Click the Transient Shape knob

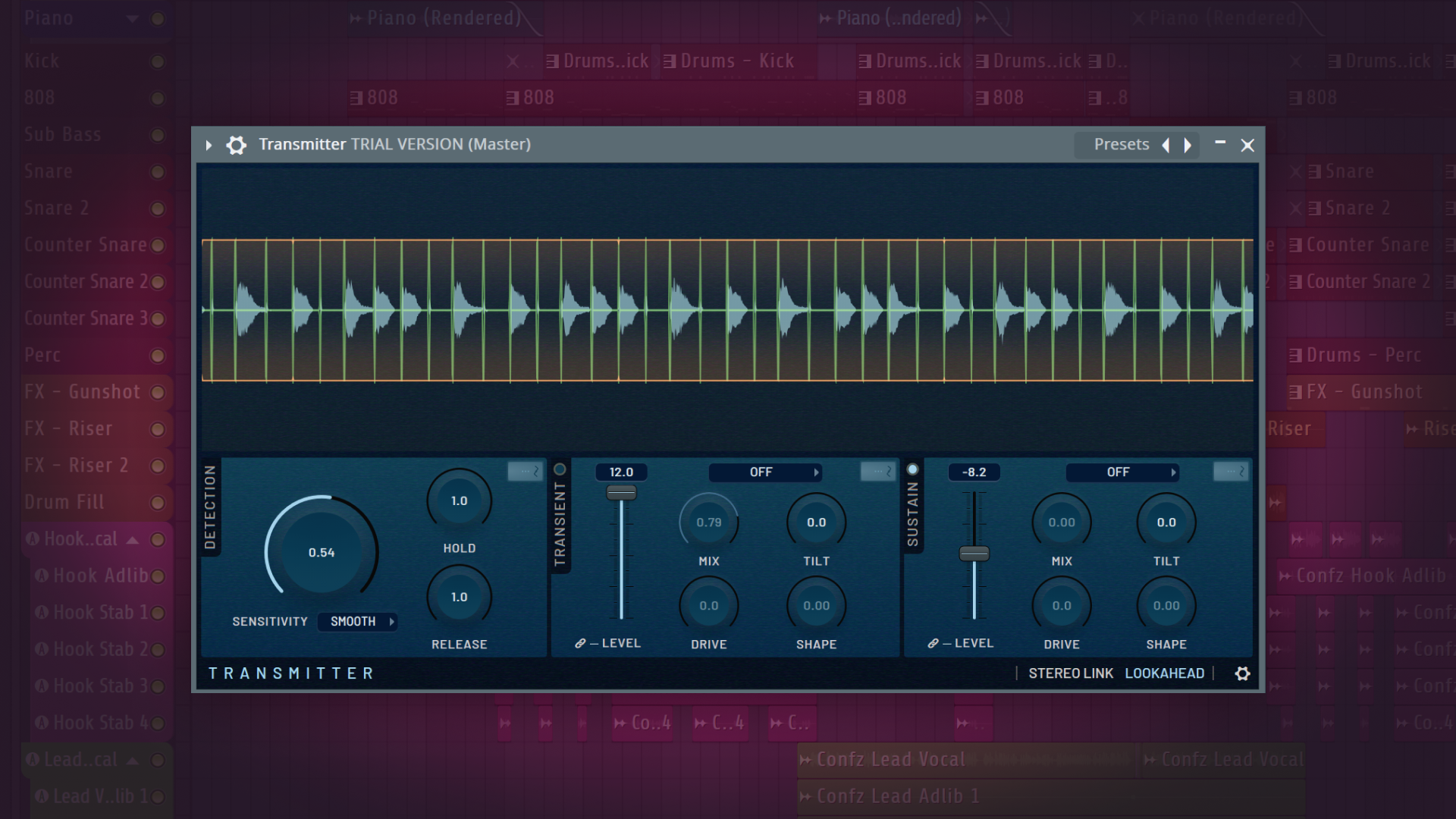pyautogui.click(x=817, y=606)
